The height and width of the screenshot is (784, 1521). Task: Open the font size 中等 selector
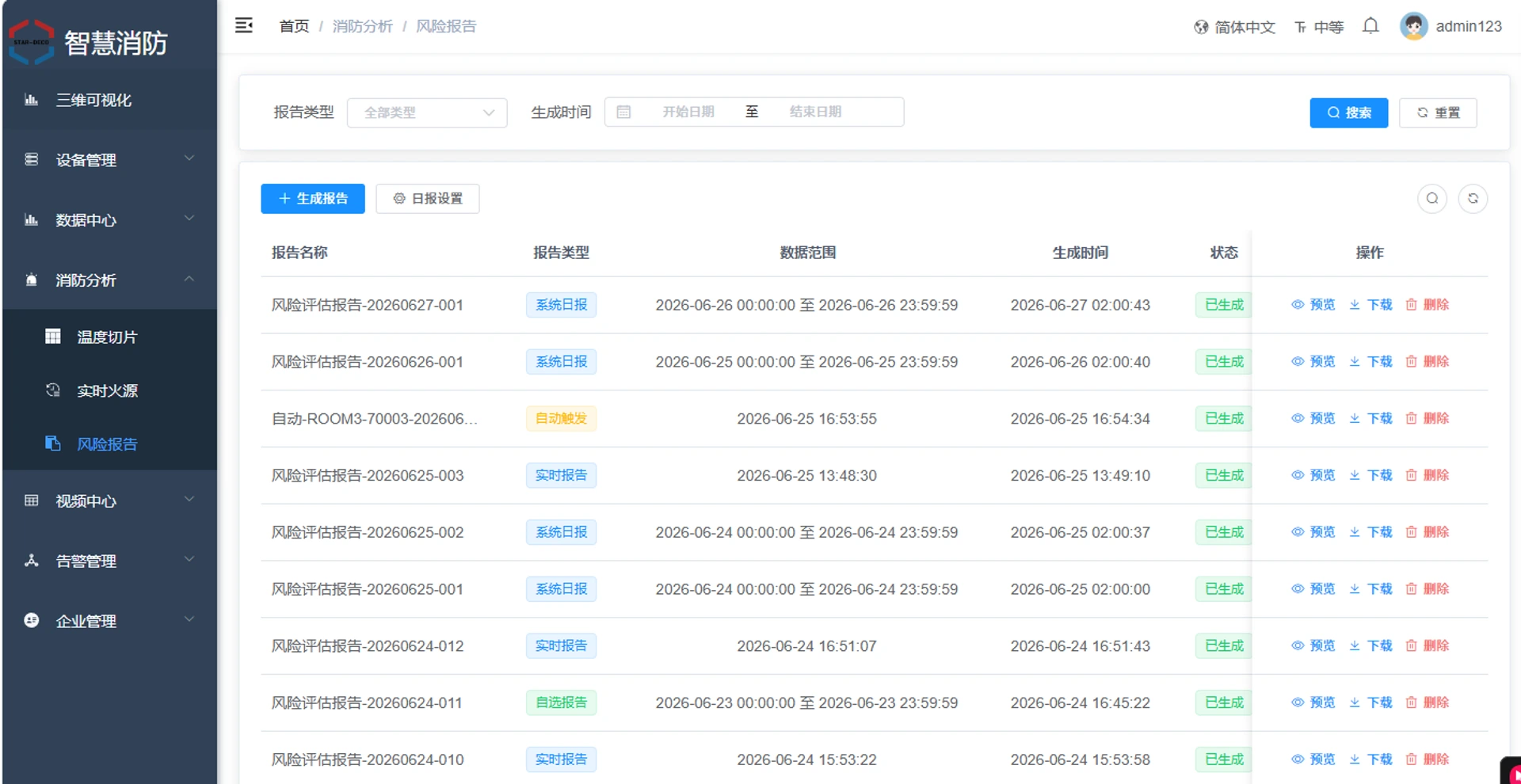(x=1319, y=27)
